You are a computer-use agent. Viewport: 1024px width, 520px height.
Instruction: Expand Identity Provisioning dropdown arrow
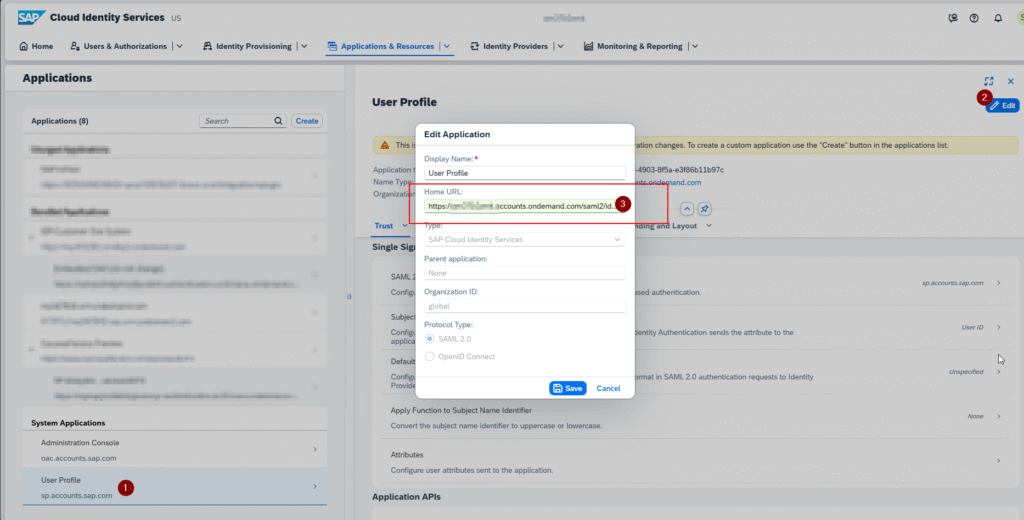(304, 46)
